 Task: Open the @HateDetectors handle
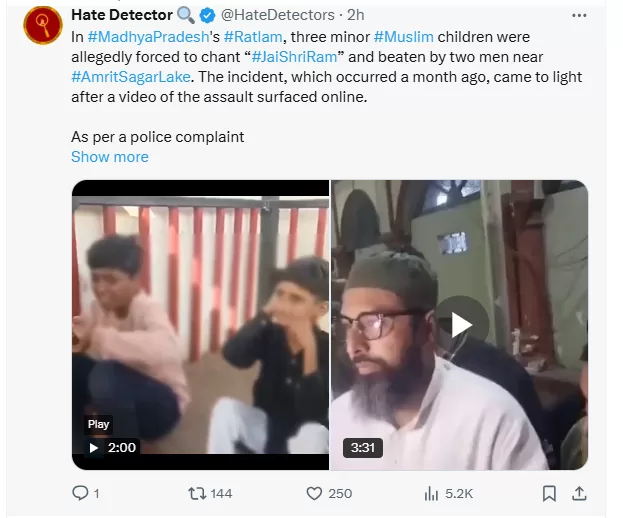(277, 15)
